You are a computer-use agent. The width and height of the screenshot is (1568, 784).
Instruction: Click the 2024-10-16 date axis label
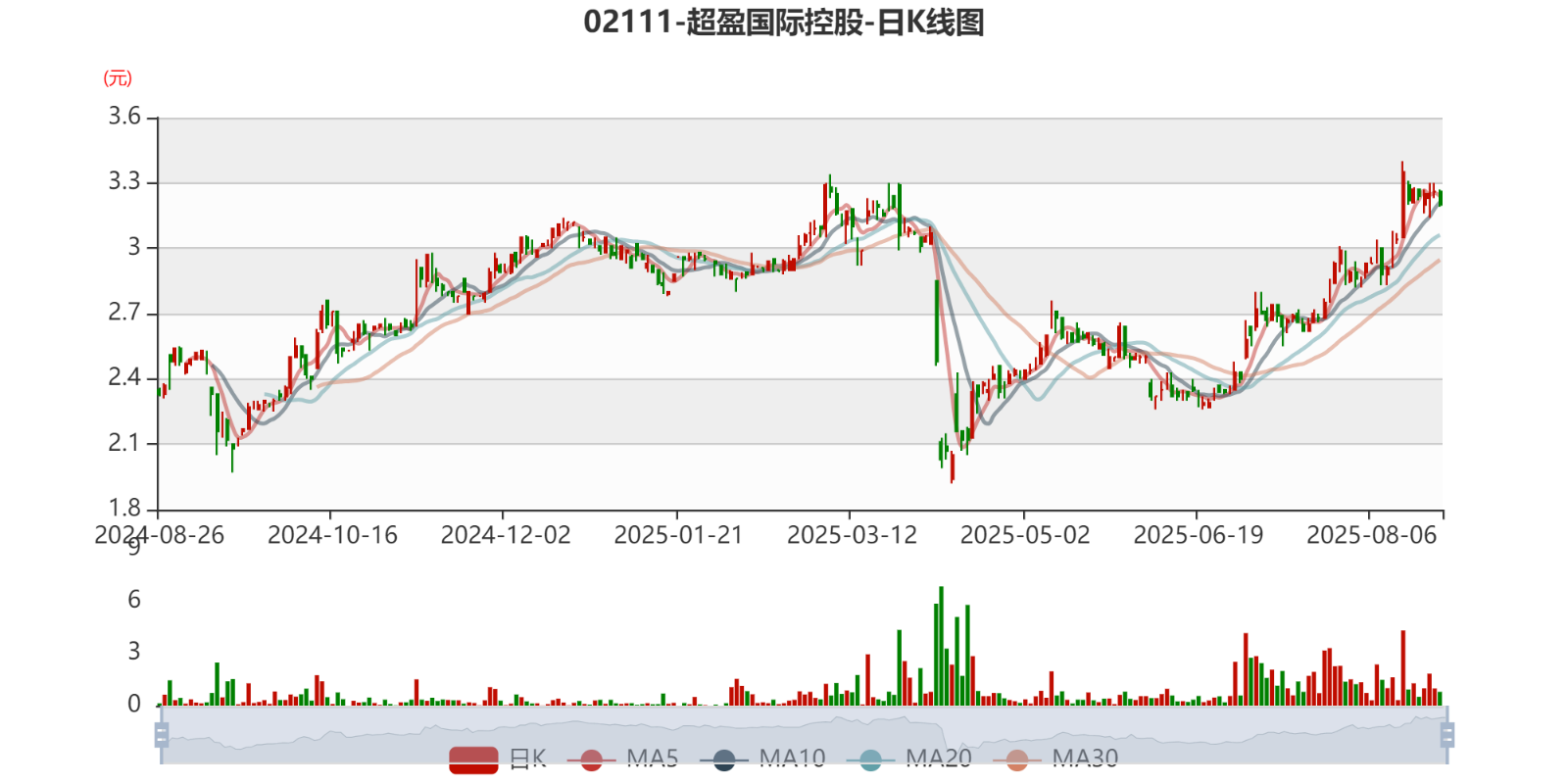tap(332, 535)
